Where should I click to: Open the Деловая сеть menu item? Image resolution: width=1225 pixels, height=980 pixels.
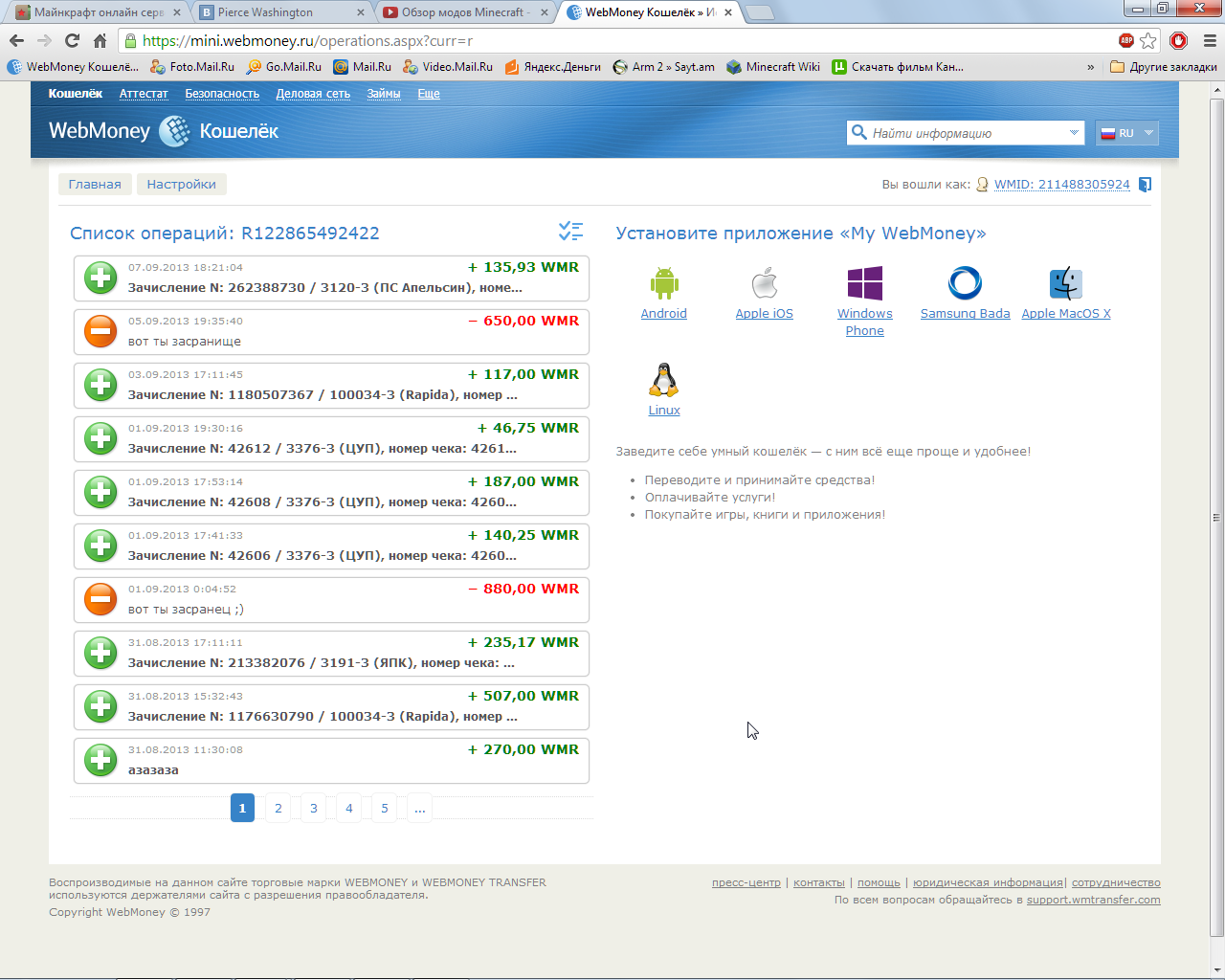click(x=313, y=94)
